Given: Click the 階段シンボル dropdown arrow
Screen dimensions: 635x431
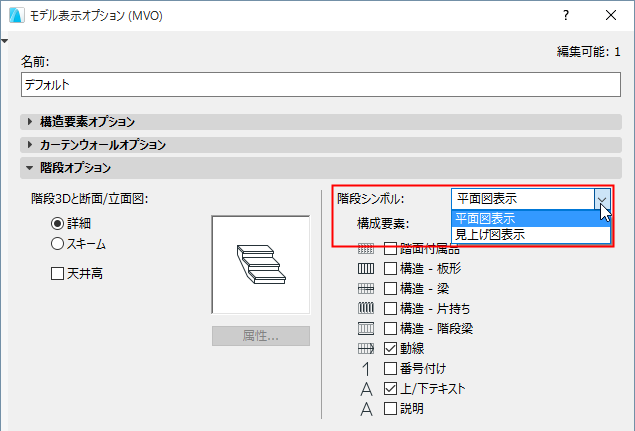Looking at the screenshot, I should tap(602, 199).
